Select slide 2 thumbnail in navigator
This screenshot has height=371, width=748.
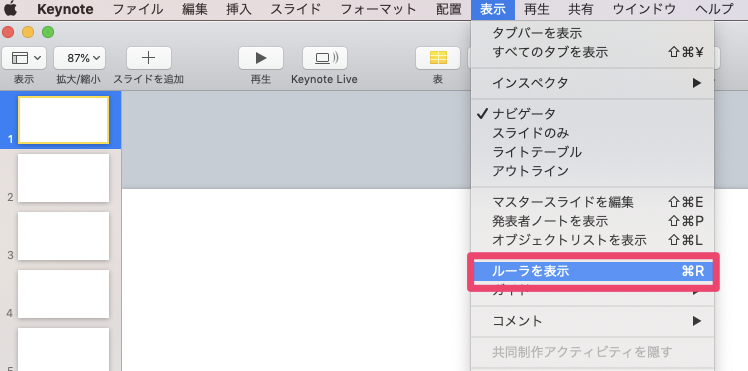63,178
